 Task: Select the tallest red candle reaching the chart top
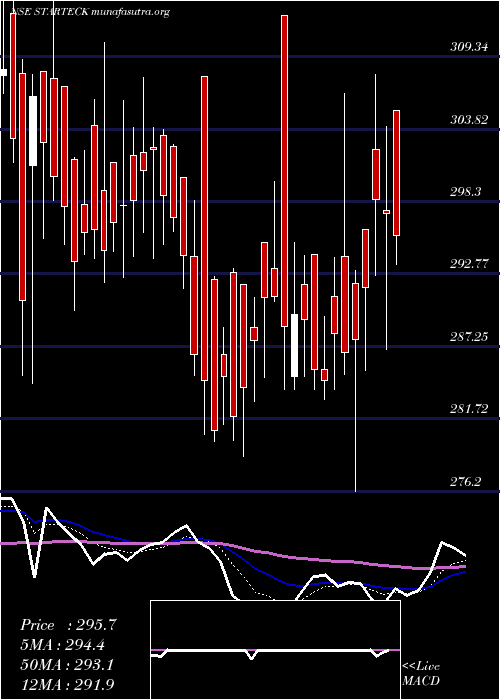pos(284,171)
